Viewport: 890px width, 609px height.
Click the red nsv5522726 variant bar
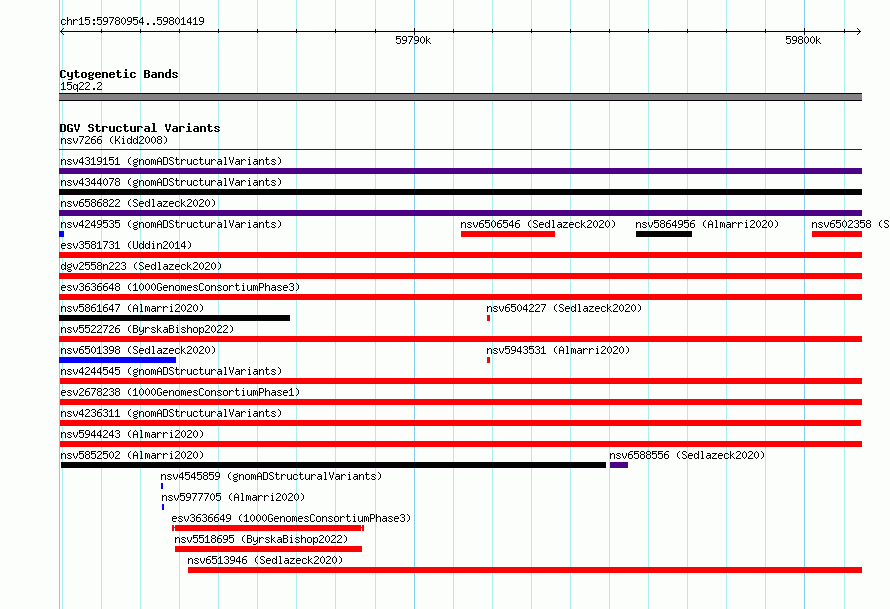[461, 339]
